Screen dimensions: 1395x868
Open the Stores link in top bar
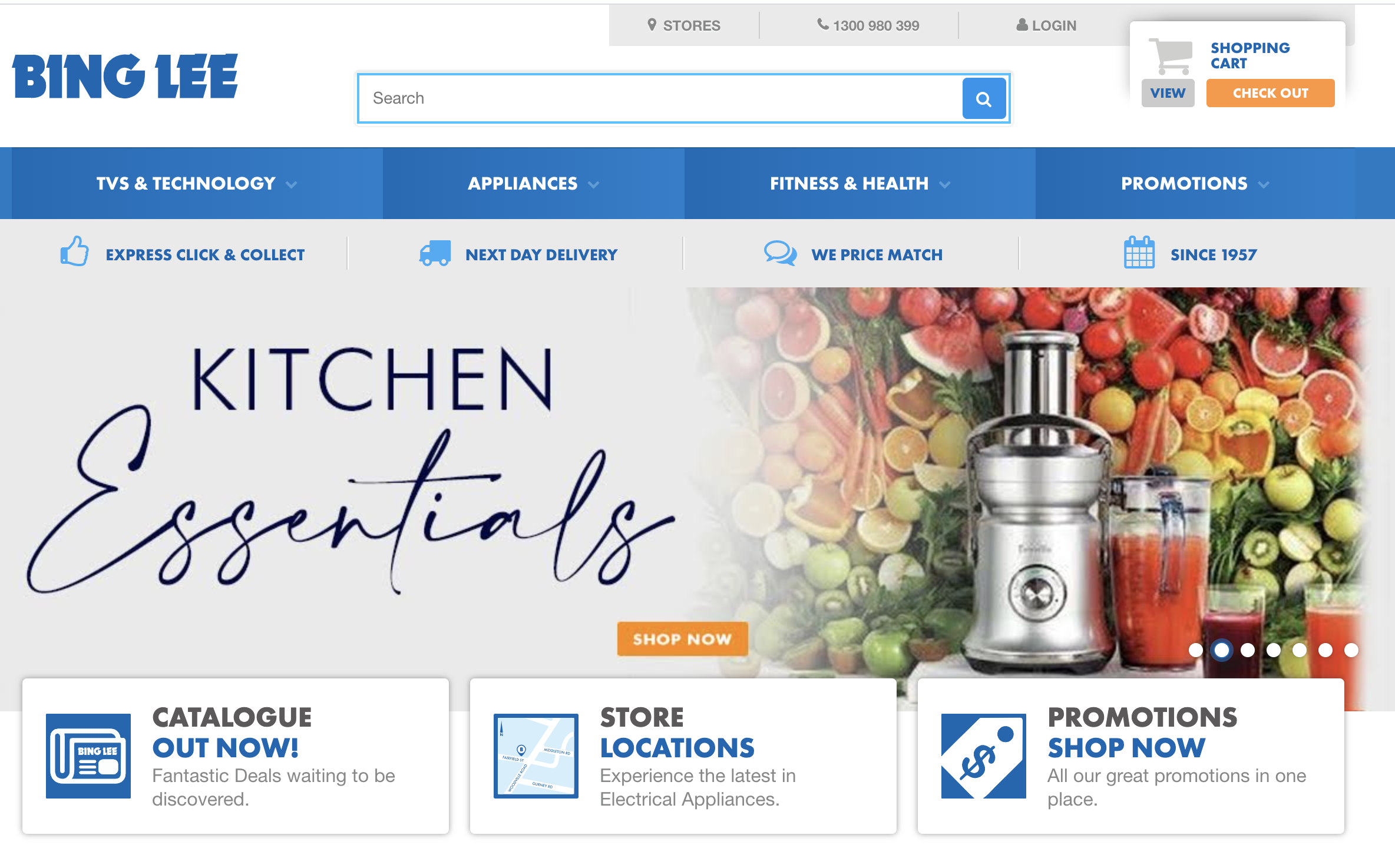684,25
